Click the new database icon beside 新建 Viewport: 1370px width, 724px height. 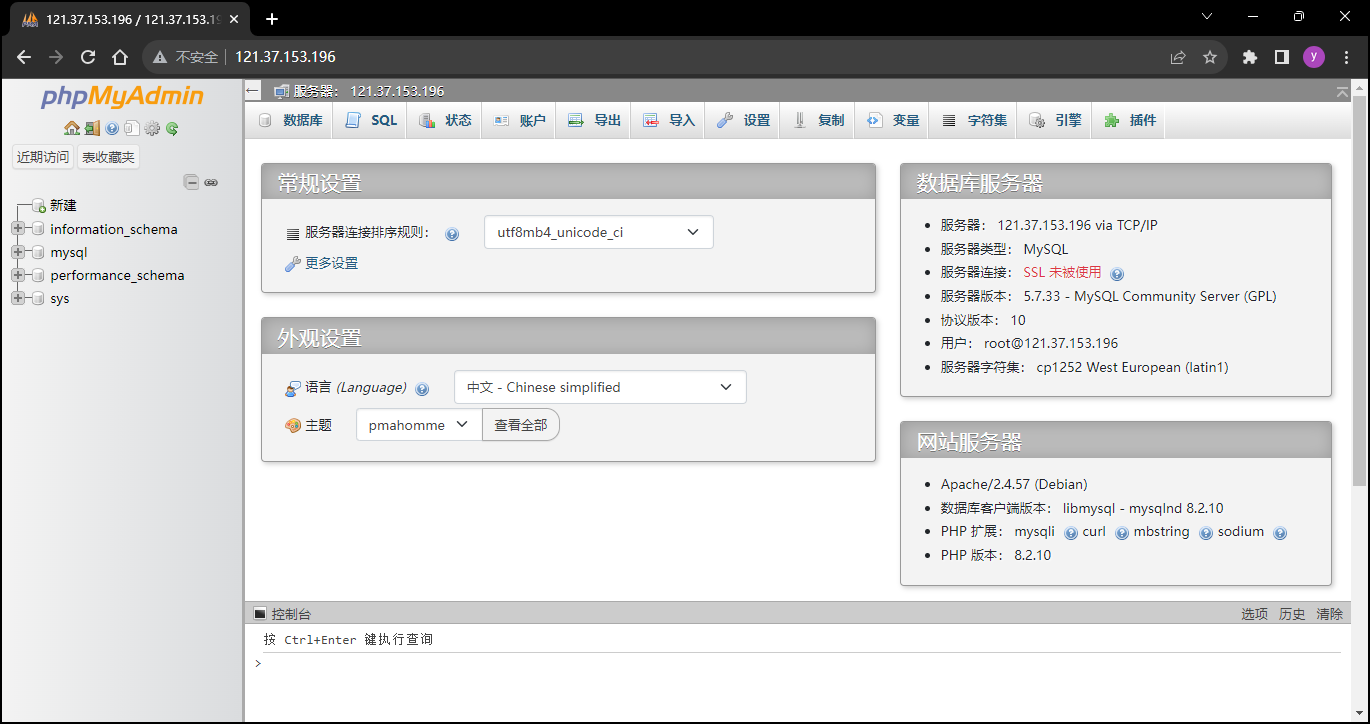(x=39, y=206)
